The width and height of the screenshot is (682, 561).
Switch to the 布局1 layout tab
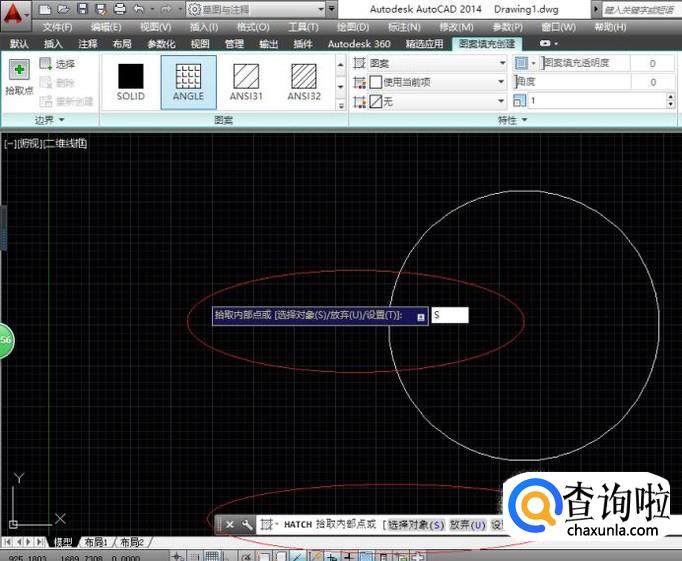[x=95, y=542]
